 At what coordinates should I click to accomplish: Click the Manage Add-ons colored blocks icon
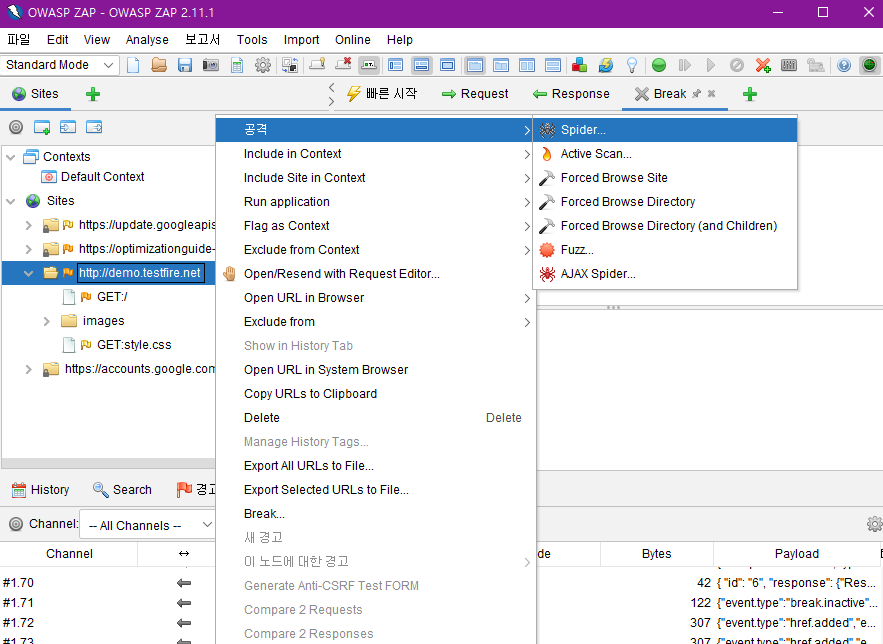coord(579,65)
